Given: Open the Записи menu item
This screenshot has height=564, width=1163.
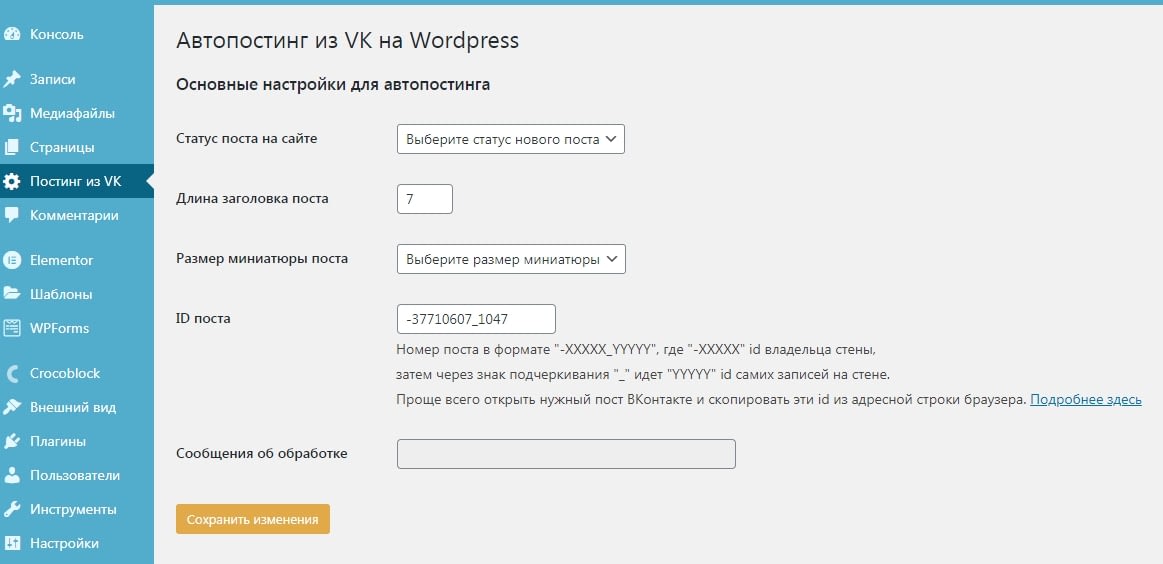Looking at the screenshot, I should tap(53, 79).
